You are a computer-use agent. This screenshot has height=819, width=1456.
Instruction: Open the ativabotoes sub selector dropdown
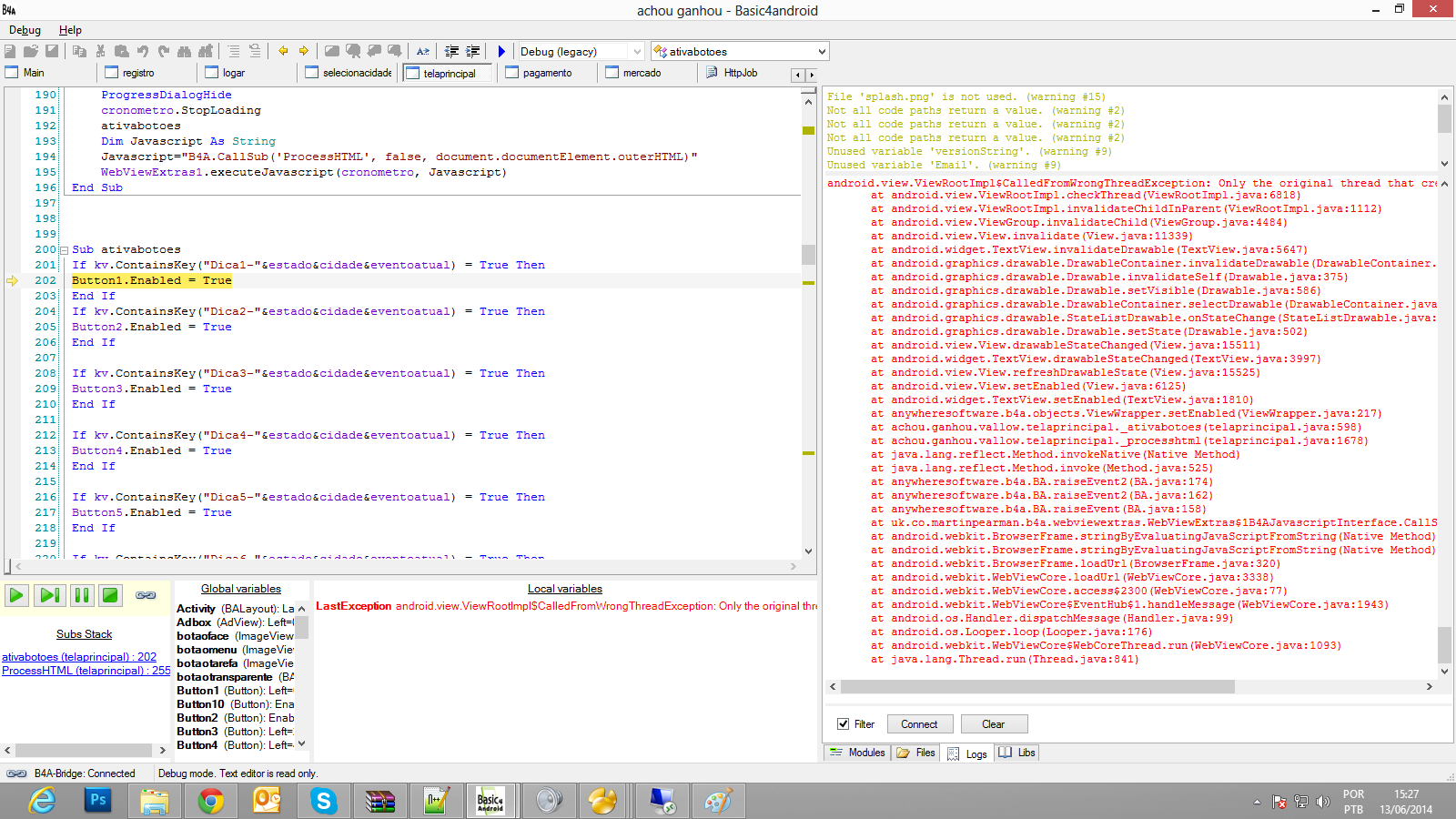click(x=821, y=52)
